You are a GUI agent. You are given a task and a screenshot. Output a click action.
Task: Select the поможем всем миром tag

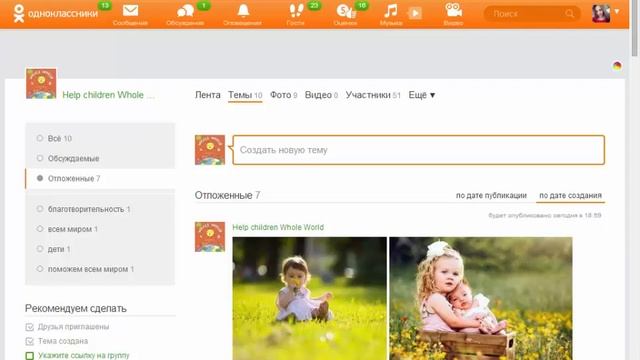100,269
